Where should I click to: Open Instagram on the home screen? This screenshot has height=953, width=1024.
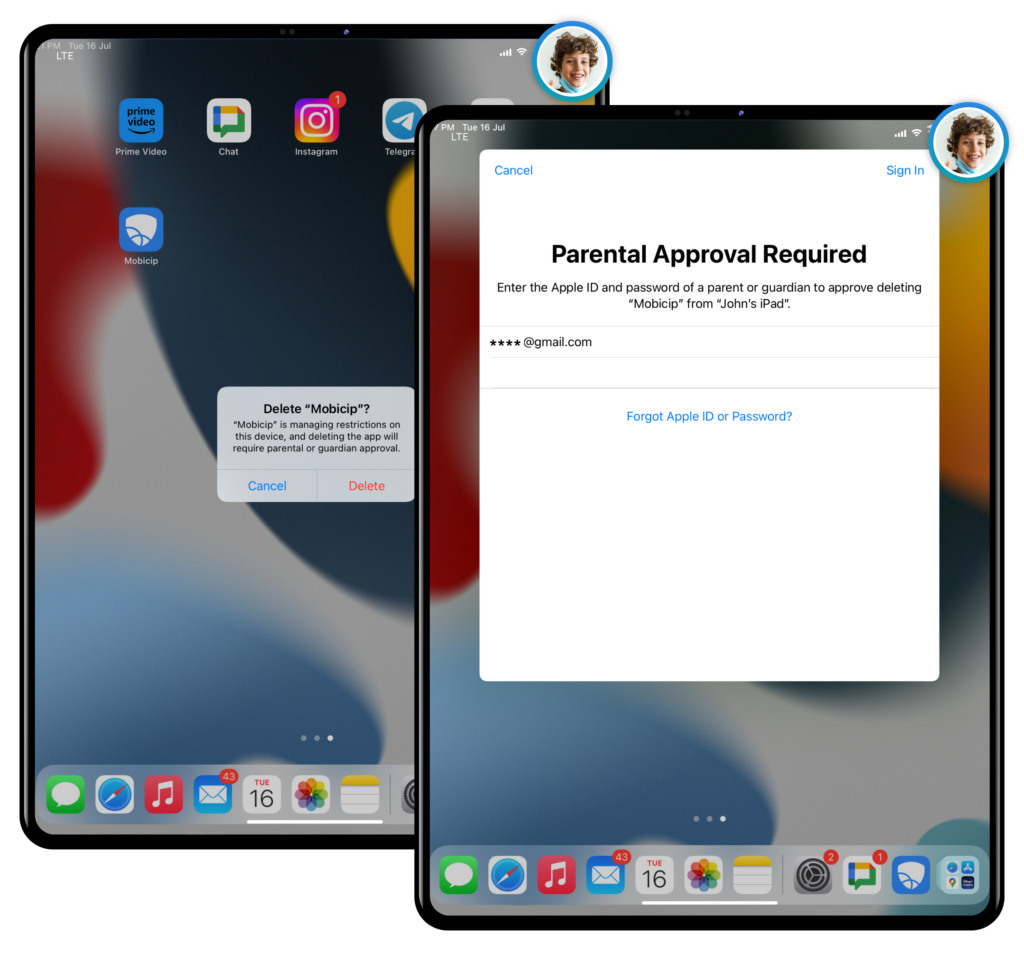316,121
